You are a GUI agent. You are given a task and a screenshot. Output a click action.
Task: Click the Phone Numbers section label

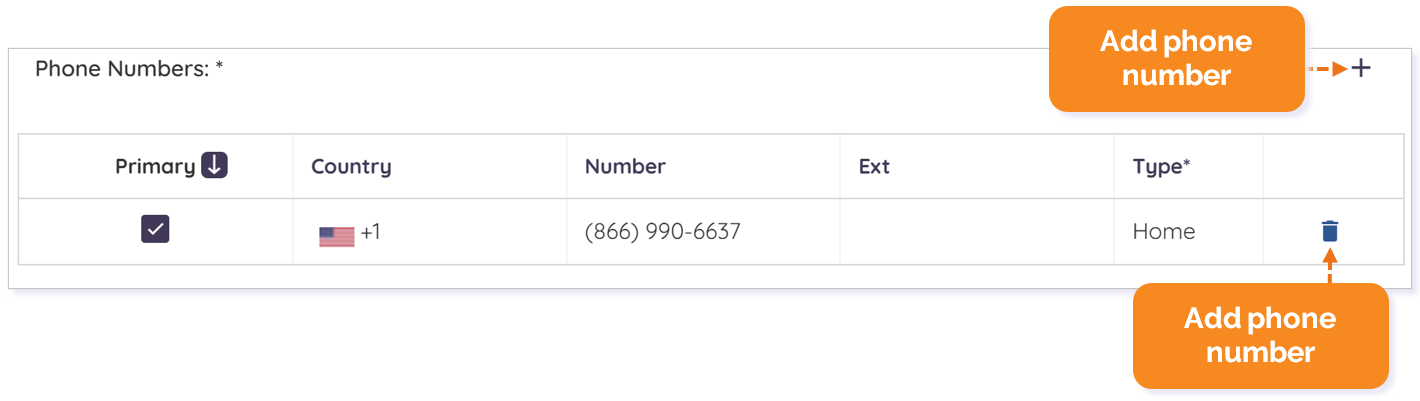click(129, 69)
